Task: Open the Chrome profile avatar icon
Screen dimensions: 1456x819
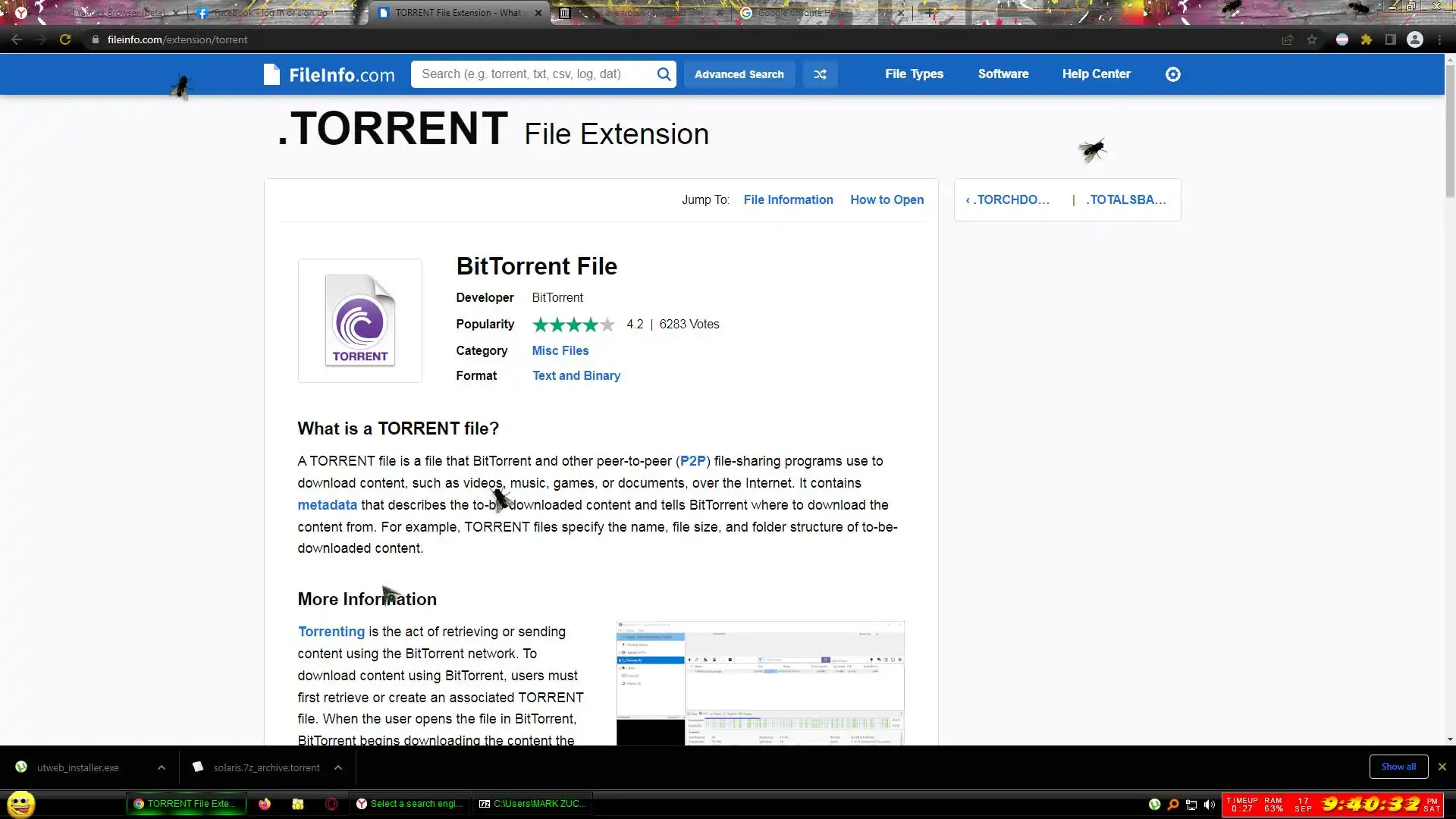Action: point(1415,40)
